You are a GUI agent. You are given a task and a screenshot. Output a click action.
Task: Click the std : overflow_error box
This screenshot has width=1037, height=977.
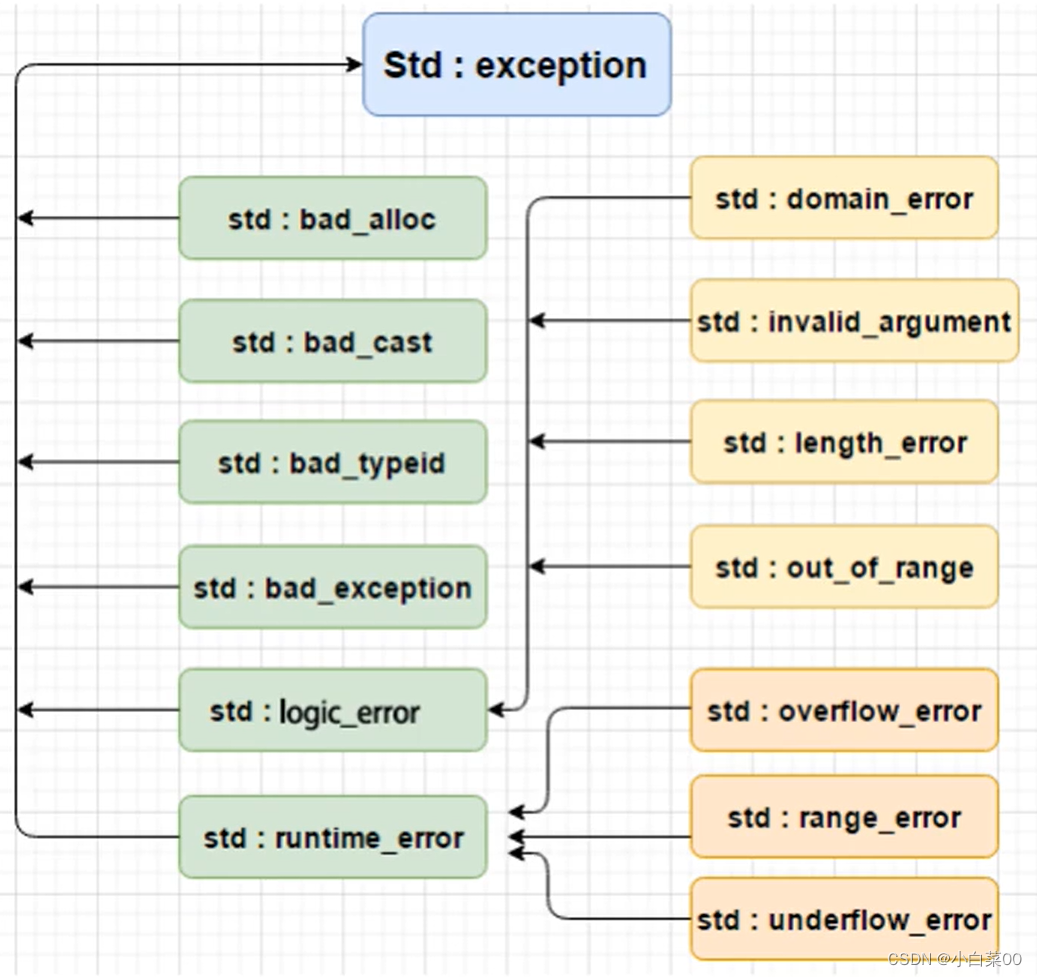(x=843, y=711)
